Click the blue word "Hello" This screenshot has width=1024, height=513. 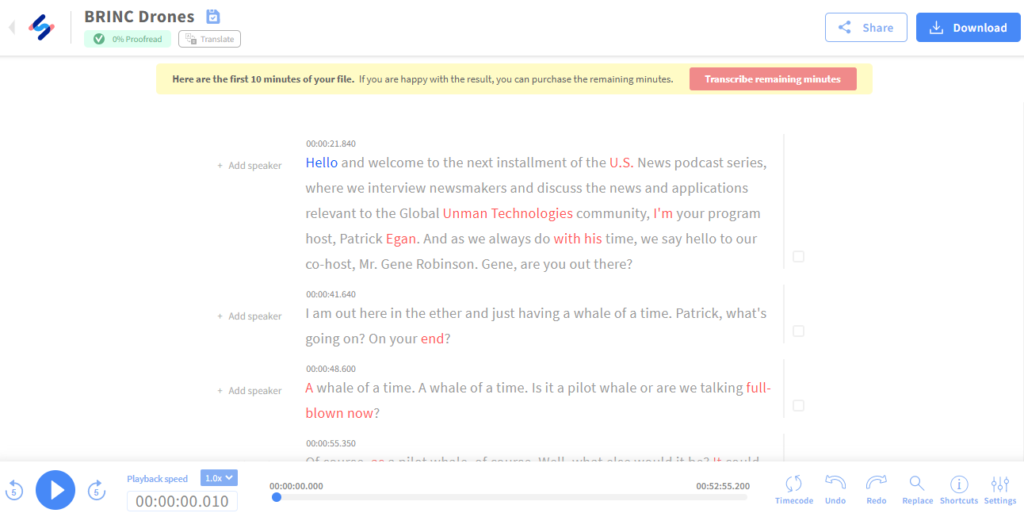click(321, 163)
